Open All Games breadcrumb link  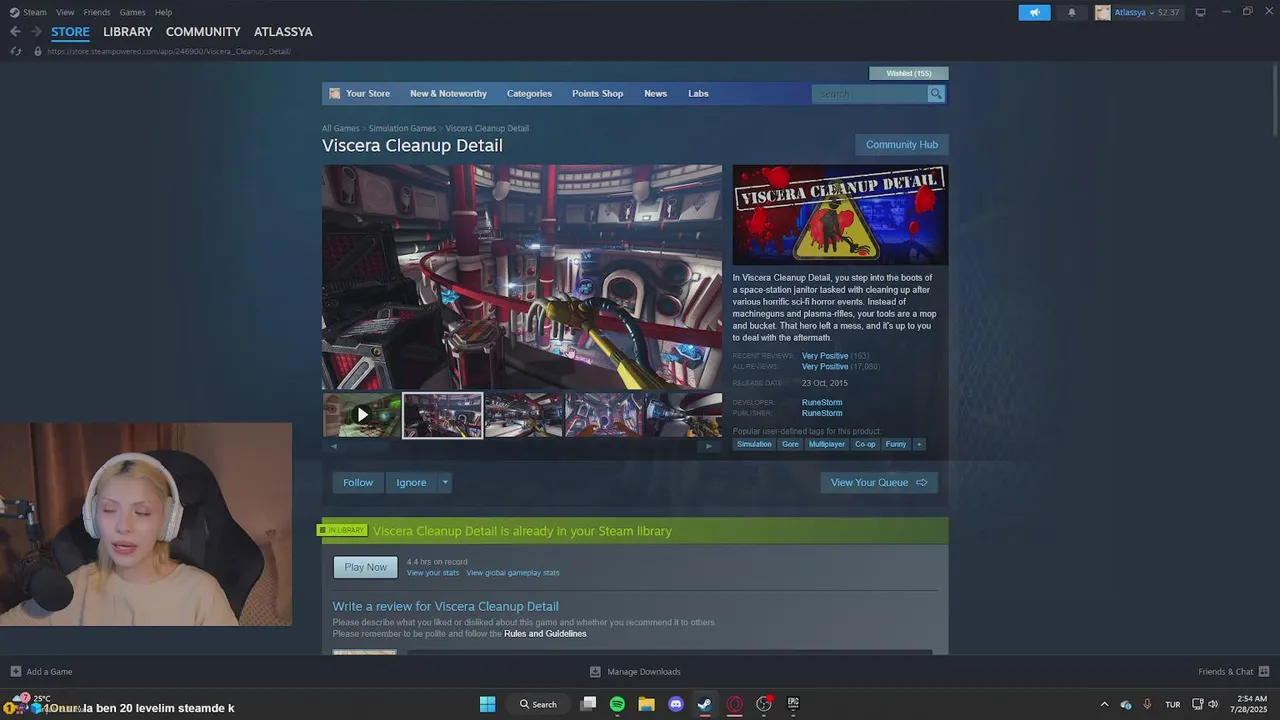340,128
